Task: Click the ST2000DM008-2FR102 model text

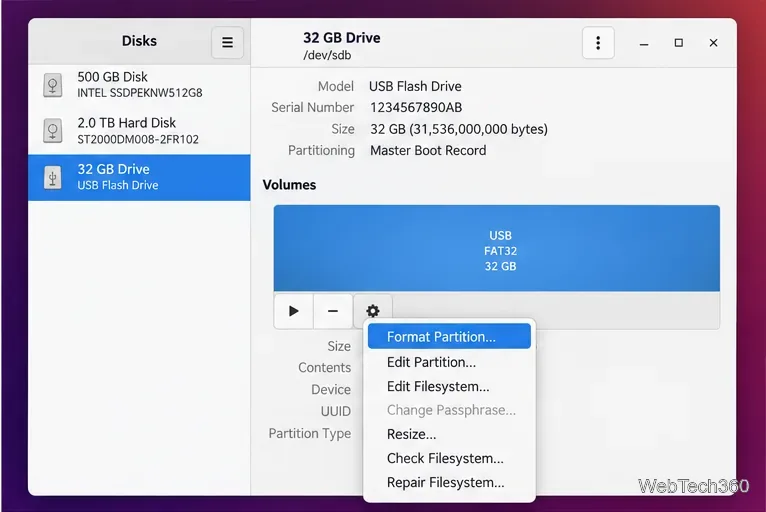Action: tap(138, 139)
